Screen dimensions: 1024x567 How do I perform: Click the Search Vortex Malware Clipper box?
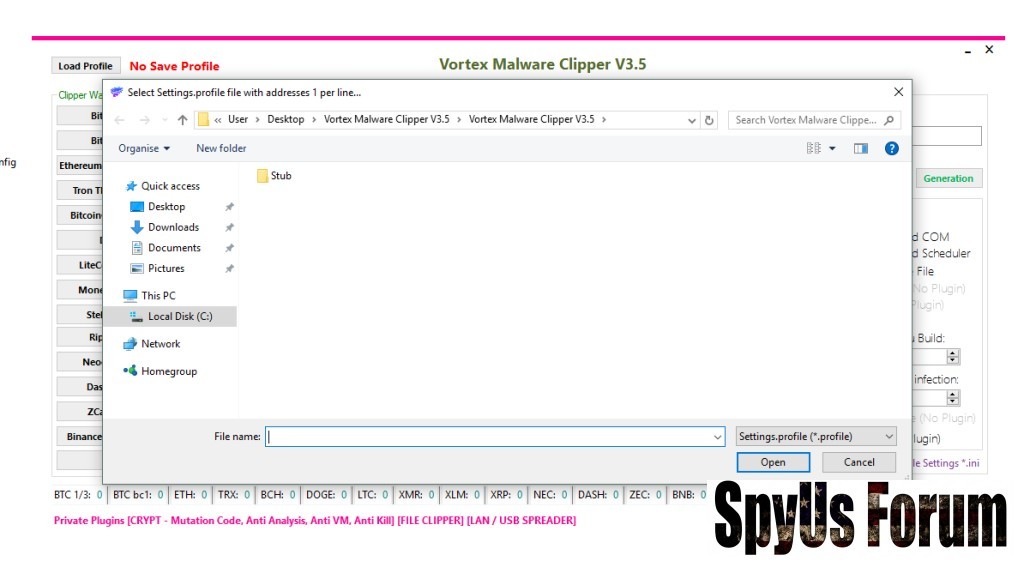pyautogui.click(x=806, y=120)
